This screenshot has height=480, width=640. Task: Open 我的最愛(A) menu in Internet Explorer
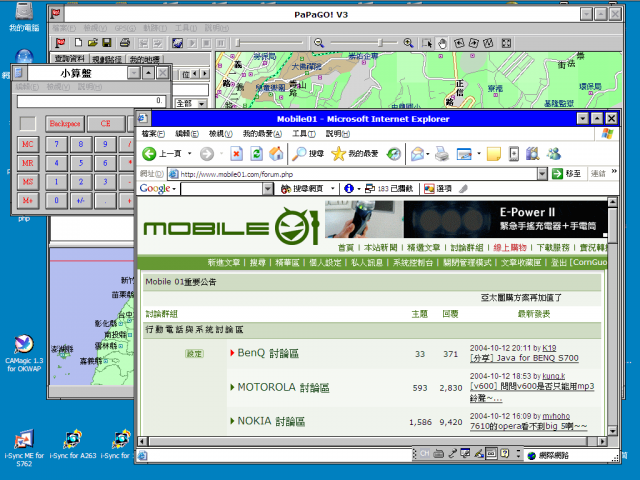click(x=262, y=133)
